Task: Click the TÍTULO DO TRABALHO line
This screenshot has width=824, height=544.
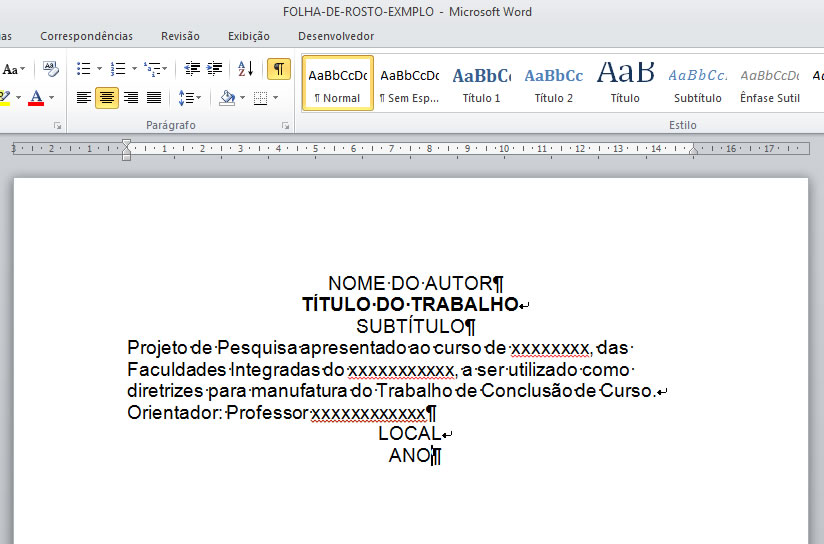Action: 415,304
